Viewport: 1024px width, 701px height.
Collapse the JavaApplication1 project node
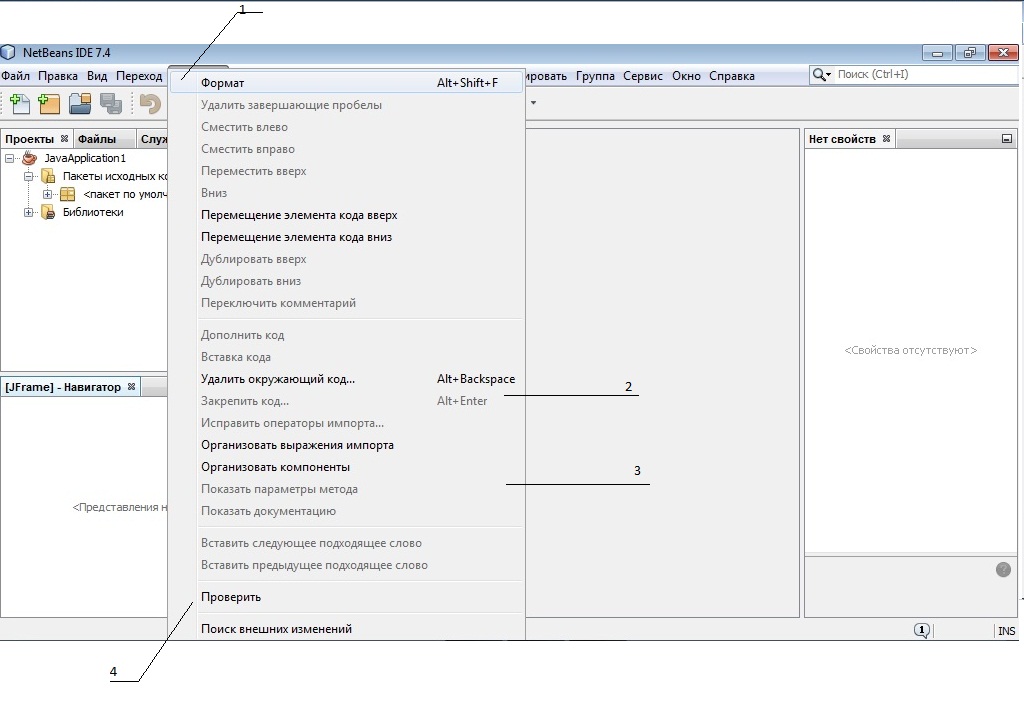coord(10,158)
